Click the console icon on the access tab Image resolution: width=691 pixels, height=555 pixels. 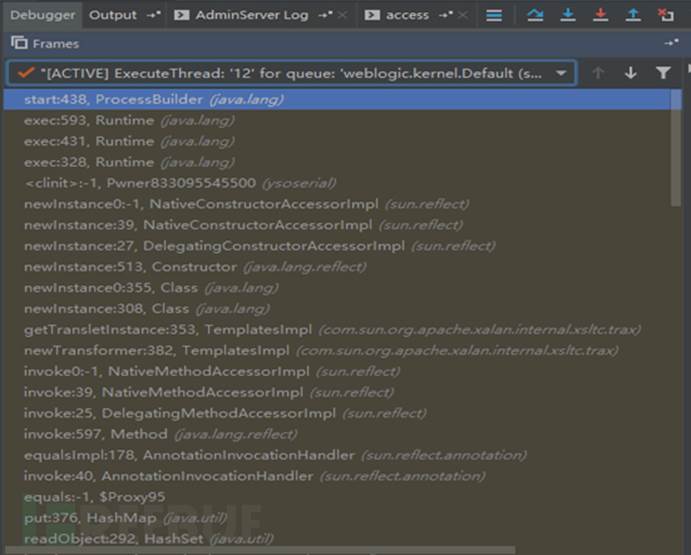(x=372, y=15)
